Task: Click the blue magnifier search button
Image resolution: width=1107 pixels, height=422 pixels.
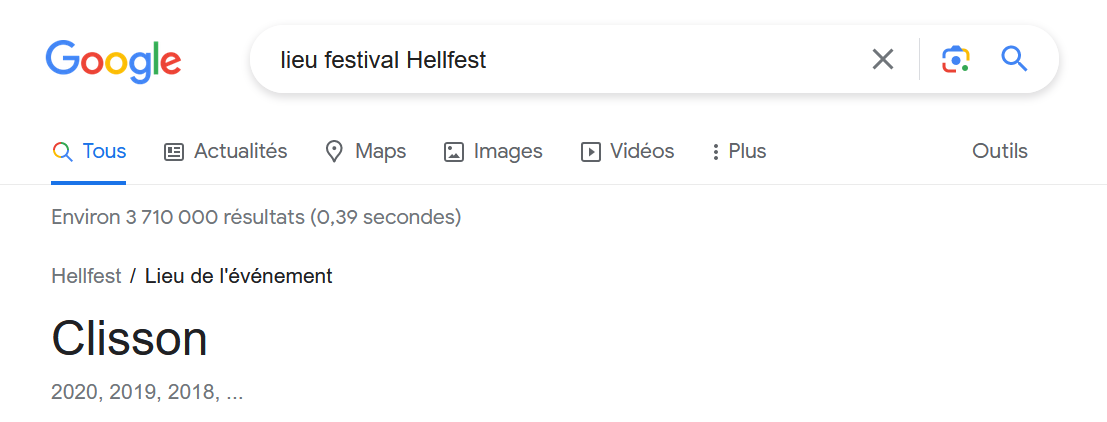Action: point(1015,59)
